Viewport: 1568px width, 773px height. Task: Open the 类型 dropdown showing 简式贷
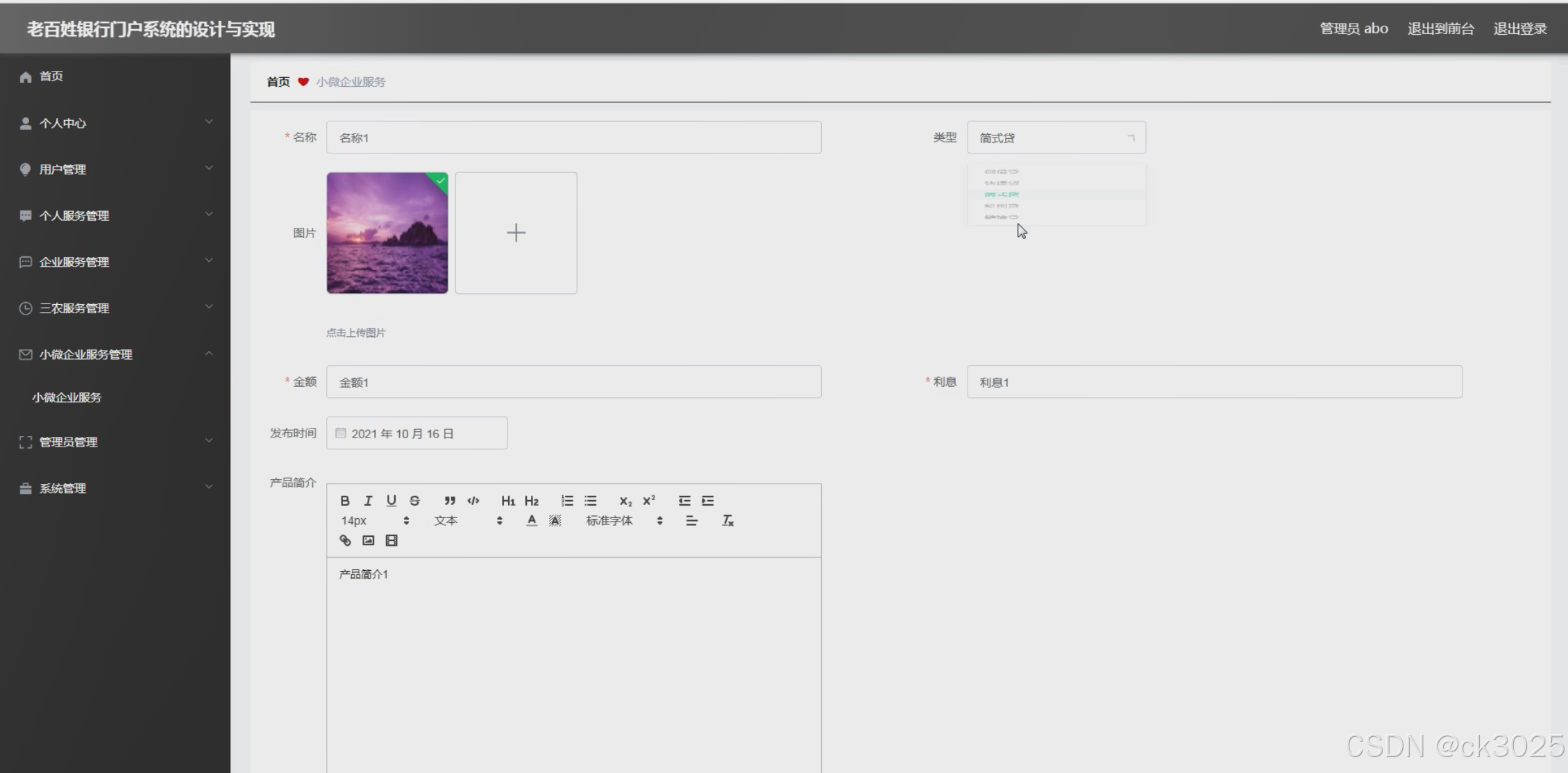(x=1056, y=138)
